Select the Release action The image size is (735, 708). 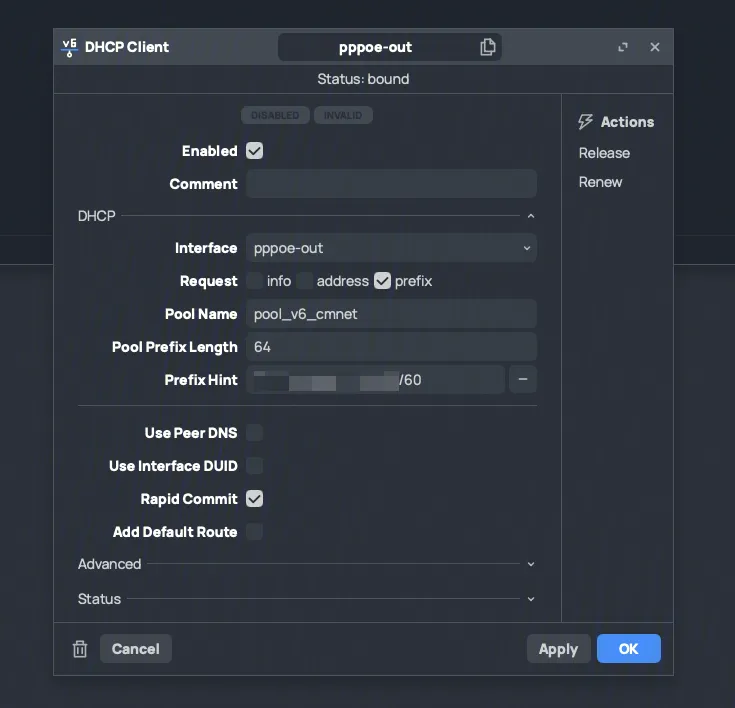pos(604,153)
